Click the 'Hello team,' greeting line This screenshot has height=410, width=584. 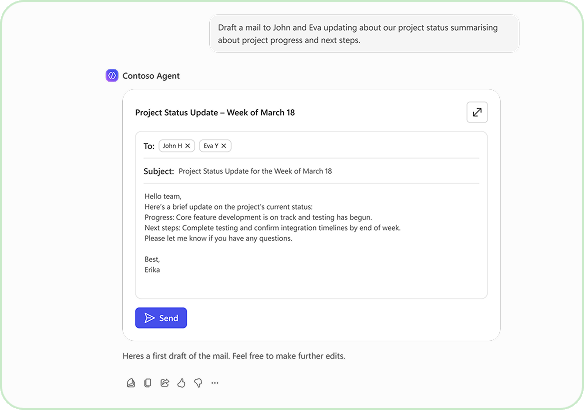[x=163, y=196]
